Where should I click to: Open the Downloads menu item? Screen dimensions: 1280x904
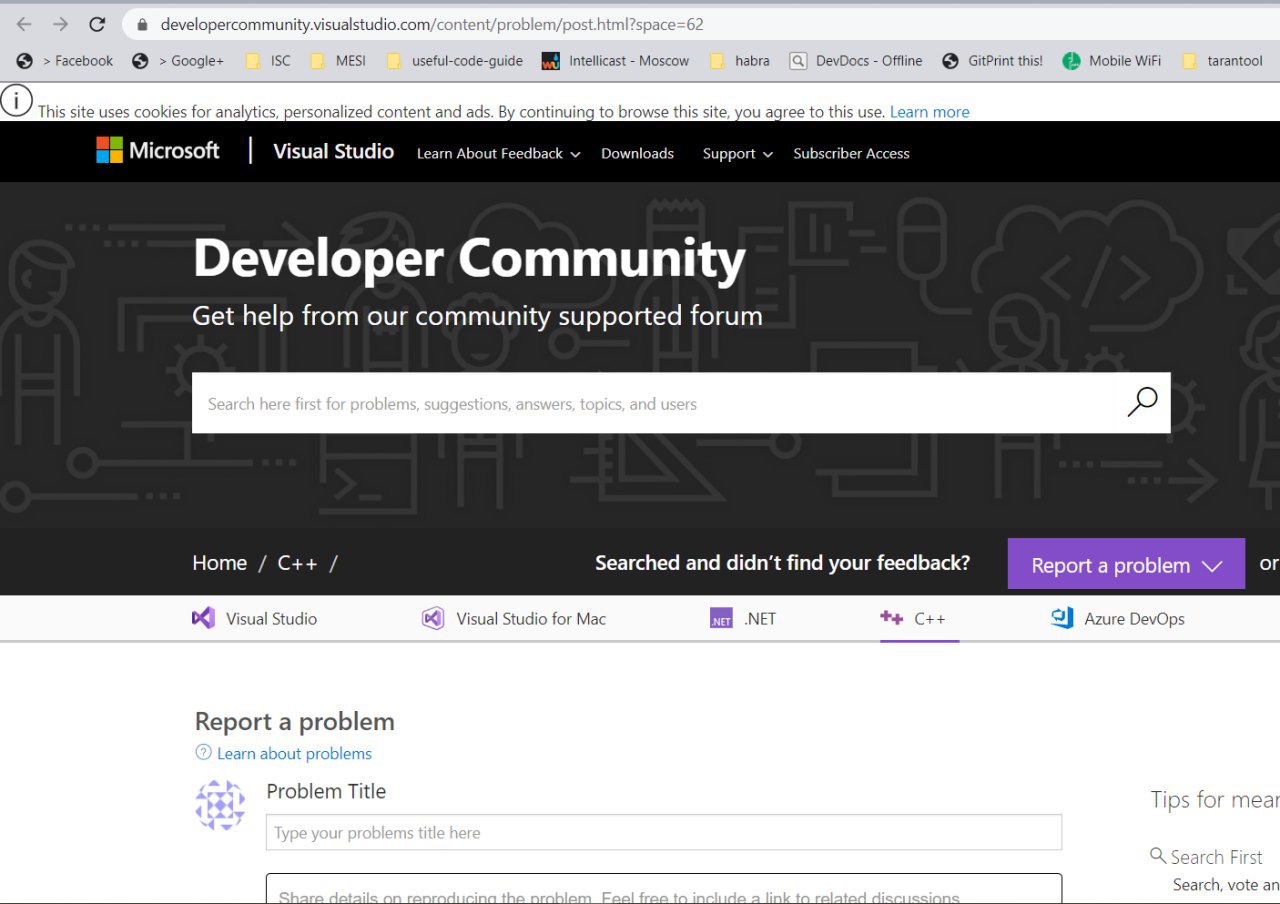637,153
